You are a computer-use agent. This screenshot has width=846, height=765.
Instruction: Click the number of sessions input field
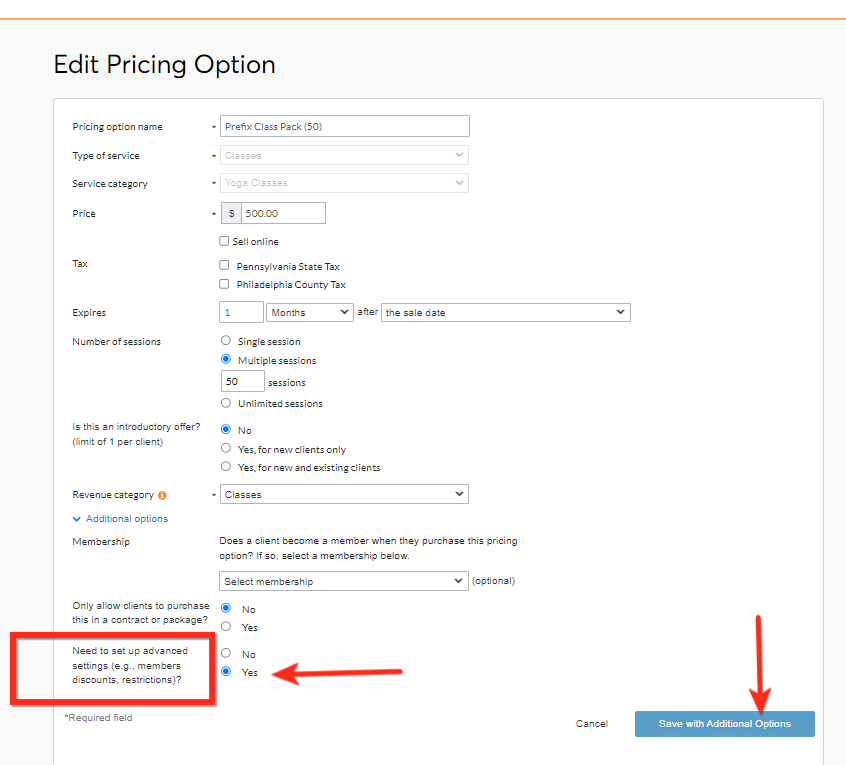point(242,381)
